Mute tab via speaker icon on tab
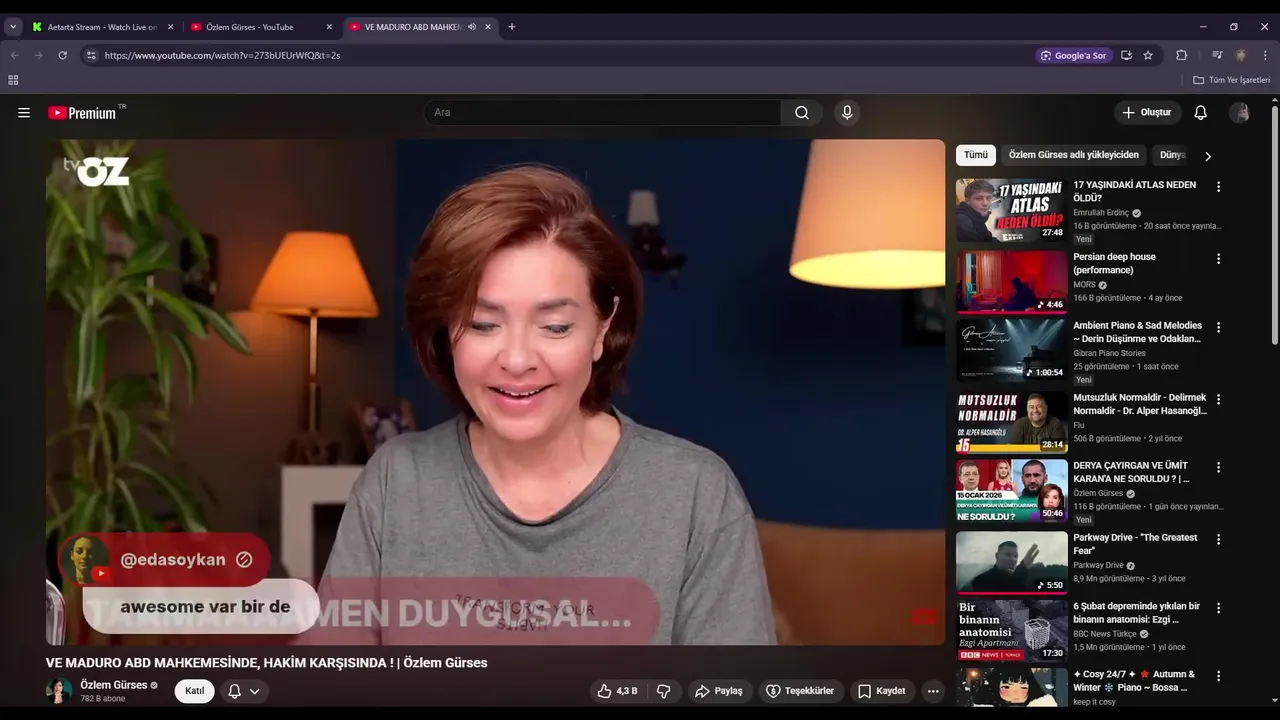Image resolution: width=1280 pixels, height=720 pixels. point(472,27)
